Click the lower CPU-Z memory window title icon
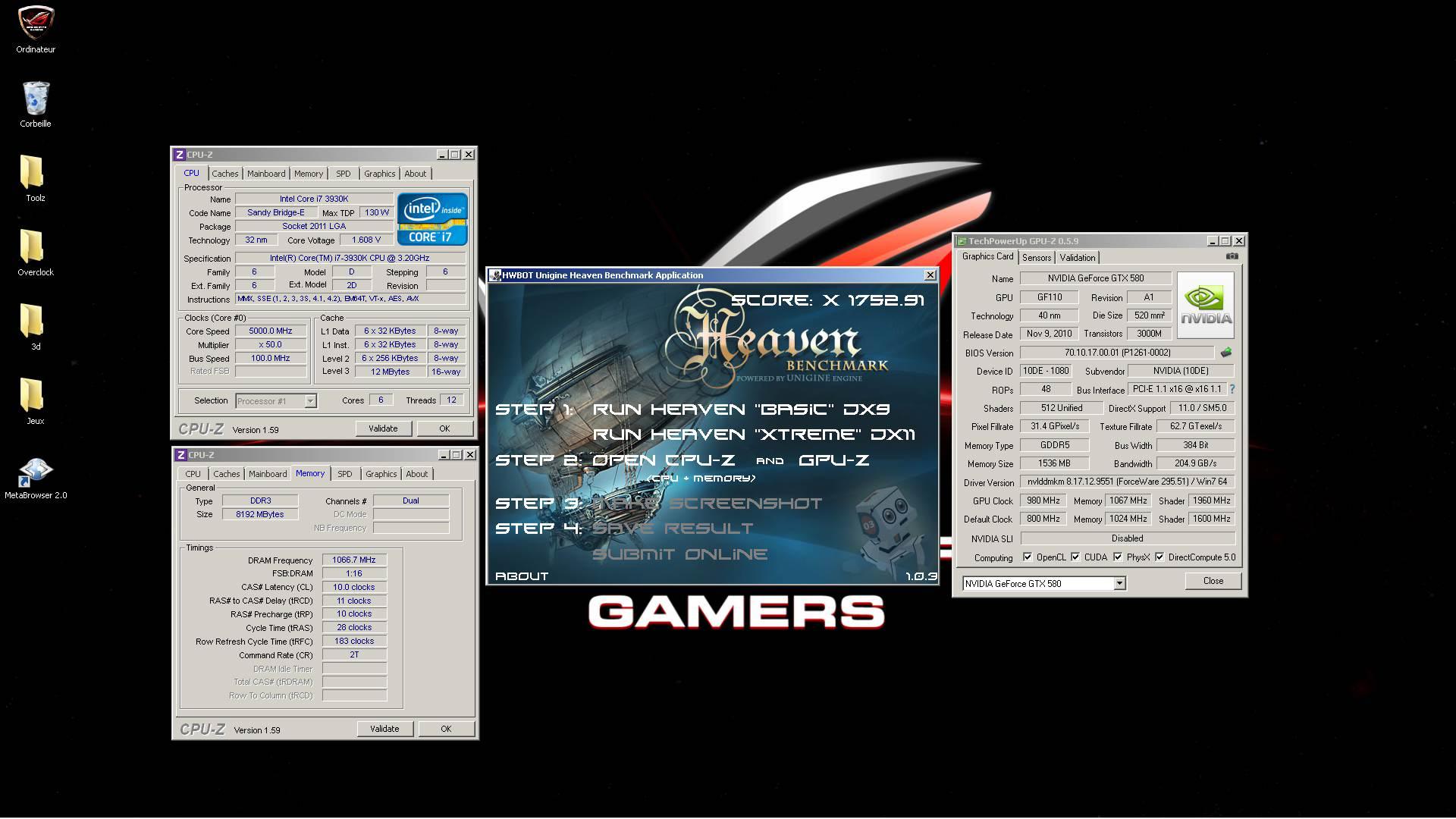 [x=180, y=455]
